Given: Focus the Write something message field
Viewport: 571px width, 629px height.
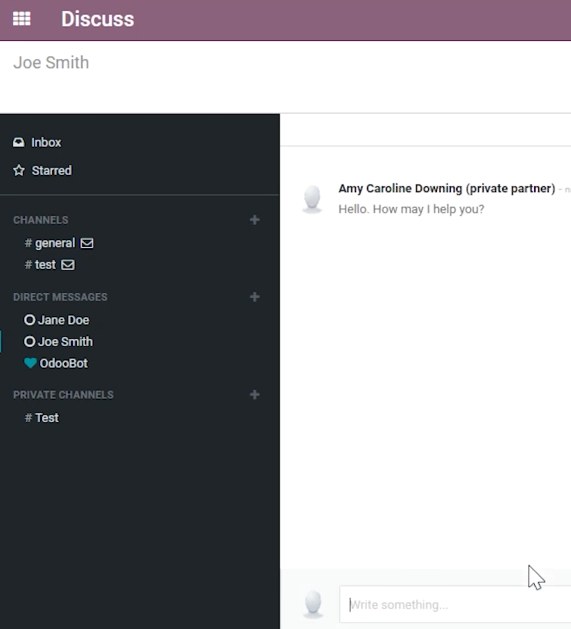Looking at the screenshot, I should tap(455, 605).
